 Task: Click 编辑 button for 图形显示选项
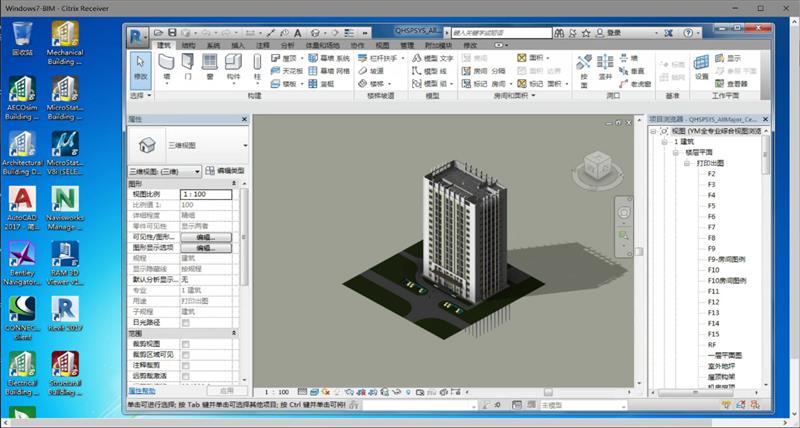pyautogui.click(x=205, y=247)
